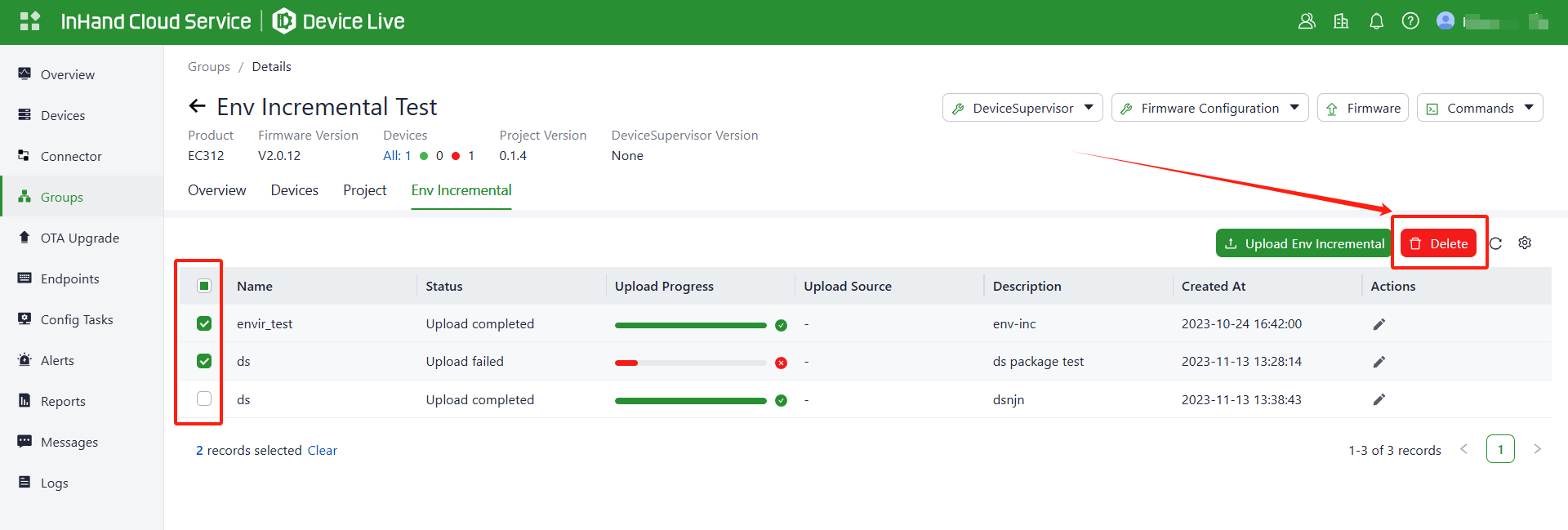This screenshot has width=1568, height=530.
Task: Open OTA Upgrade in the sidebar
Action: 80,238
